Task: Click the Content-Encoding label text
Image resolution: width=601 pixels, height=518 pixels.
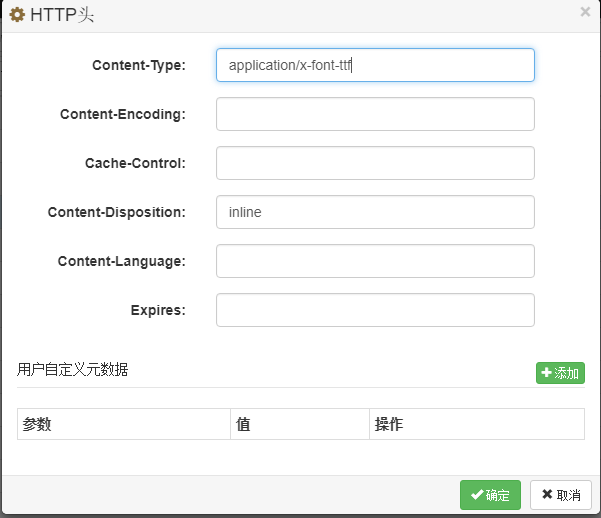Action: [122, 114]
